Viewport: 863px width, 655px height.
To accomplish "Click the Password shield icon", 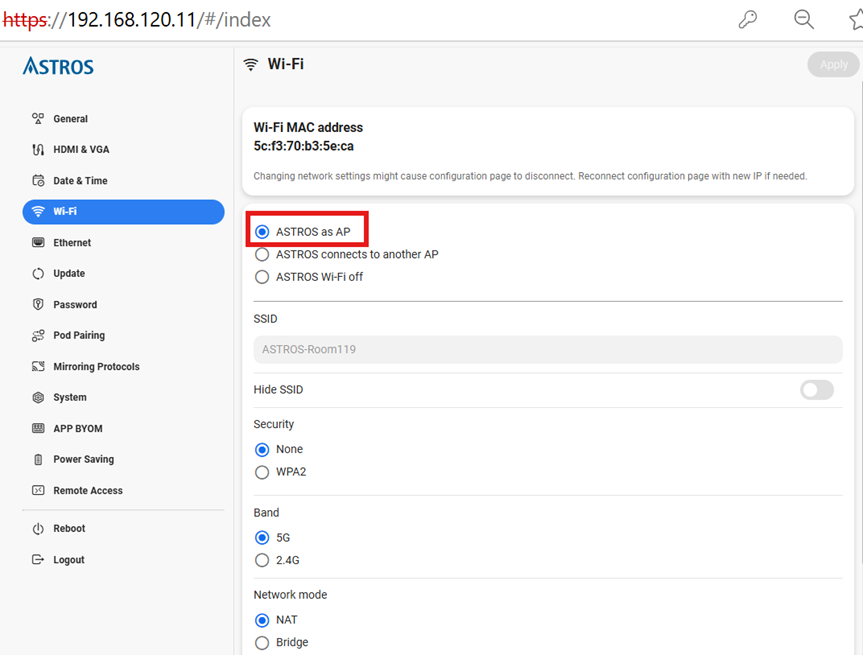I will [38, 305].
